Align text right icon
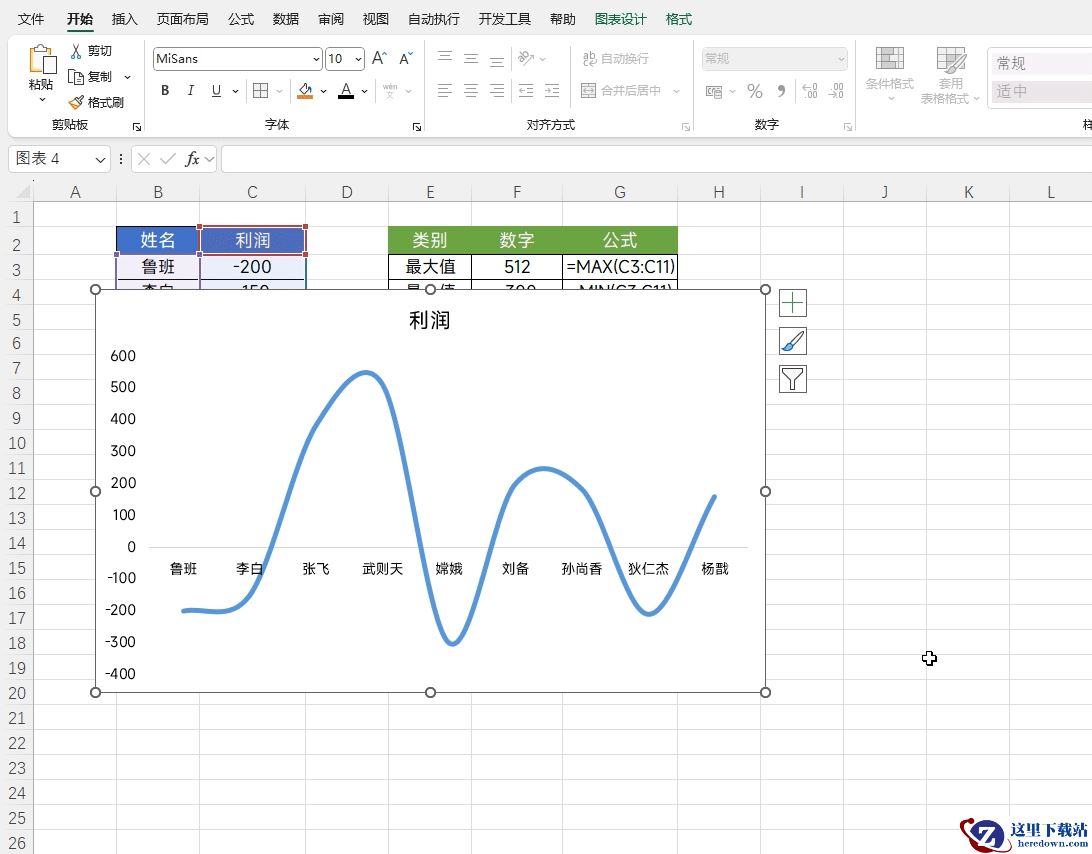This screenshot has height=854, width=1092. pyautogui.click(x=497, y=91)
